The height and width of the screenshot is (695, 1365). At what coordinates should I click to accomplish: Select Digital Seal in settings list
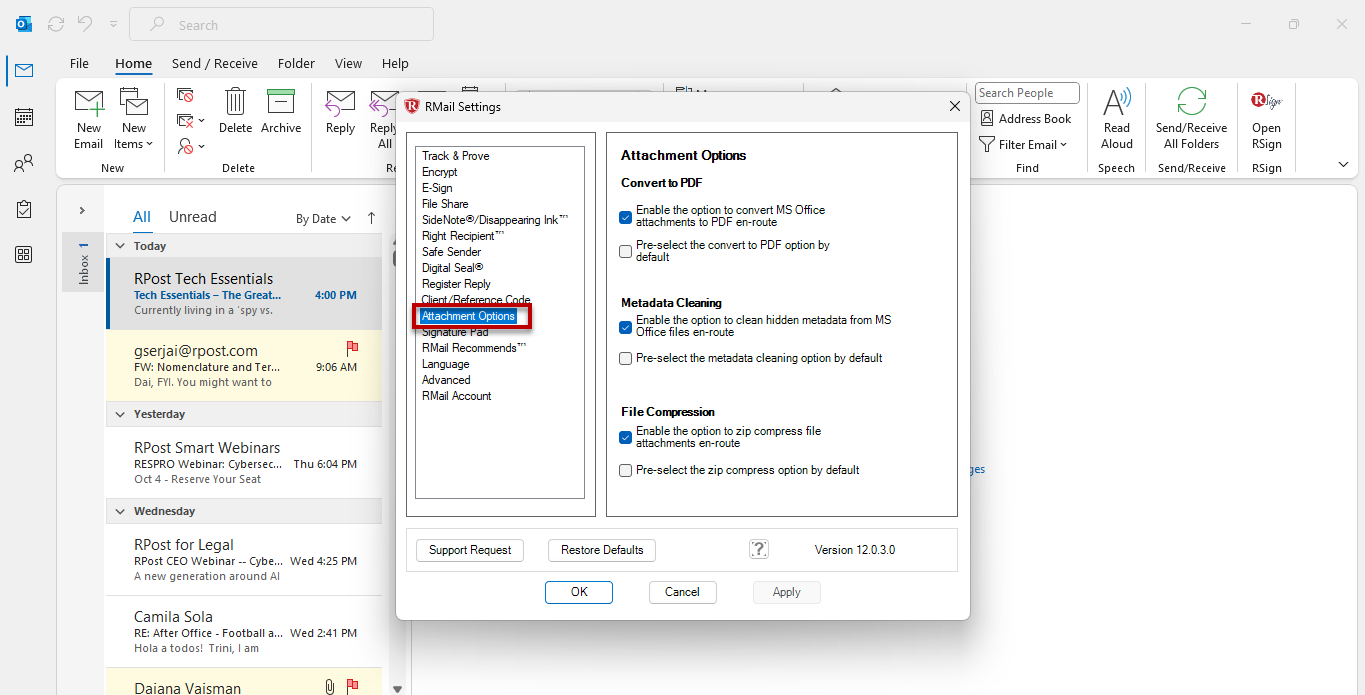(x=453, y=268)
